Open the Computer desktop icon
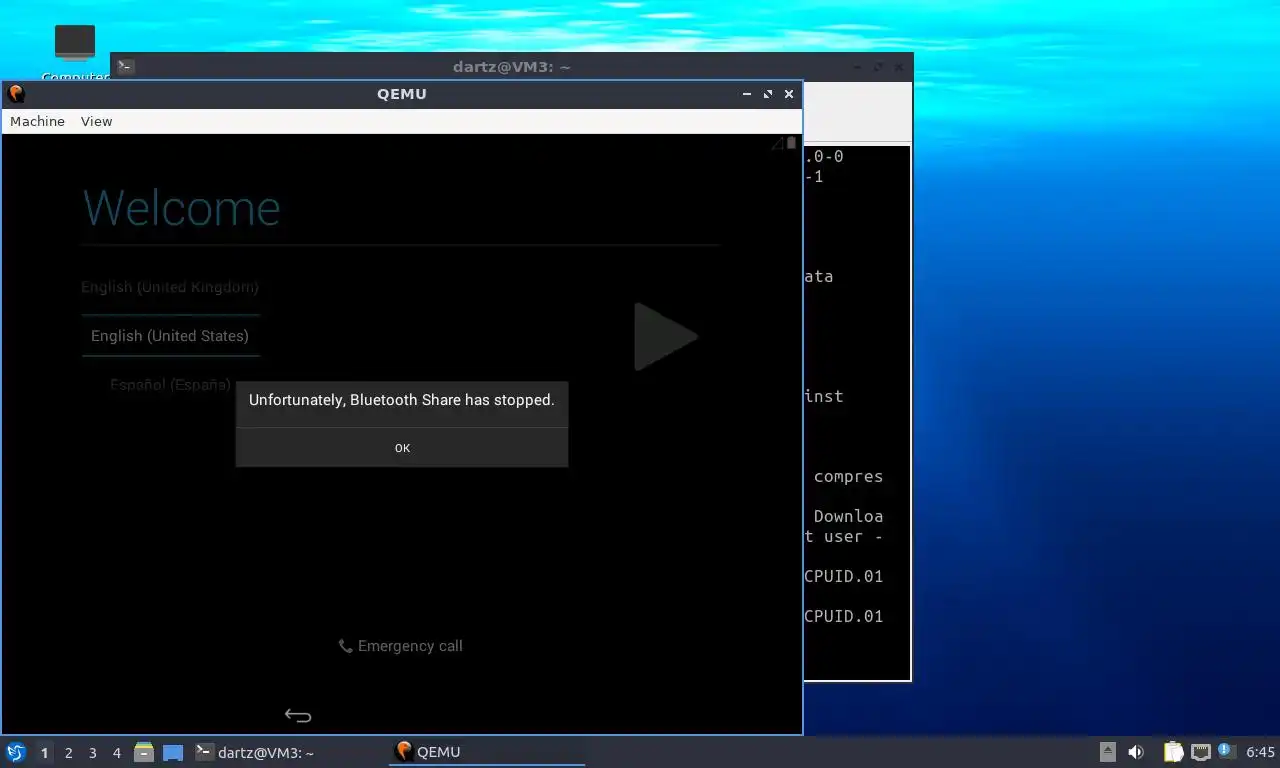This screenshot has height=768, width=1280. tap(75, 52)
